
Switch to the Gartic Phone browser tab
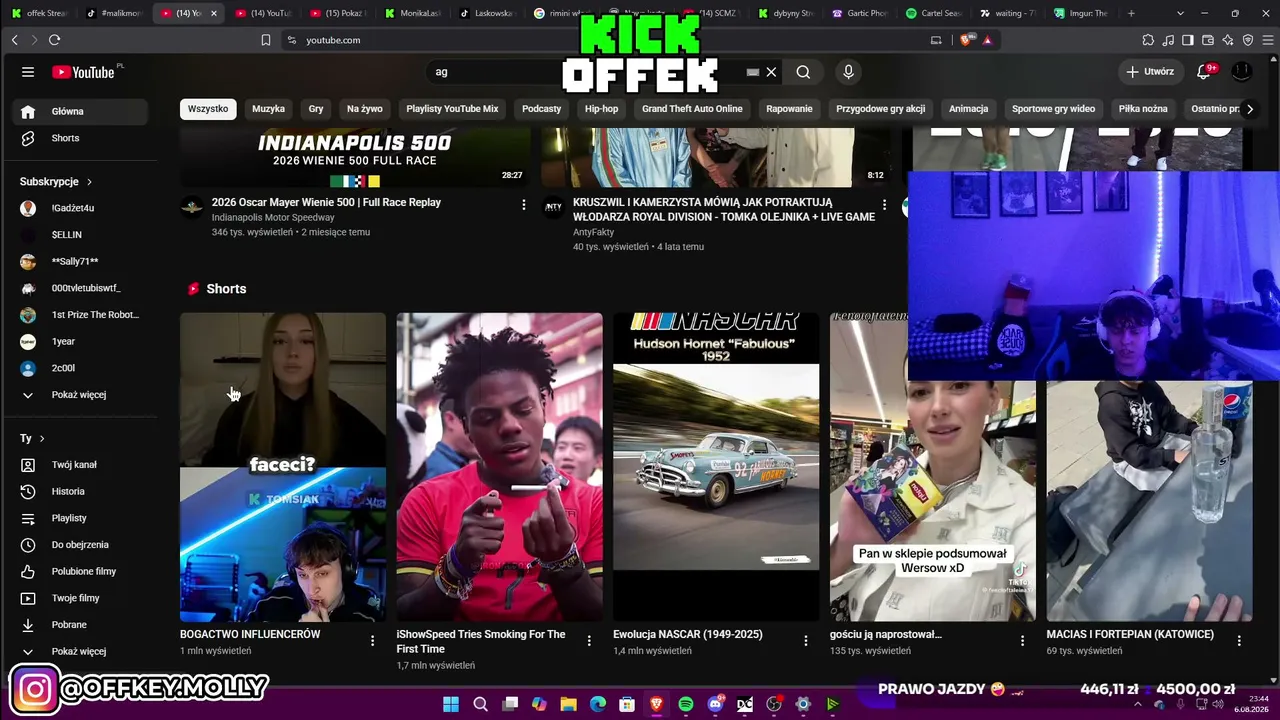coord(860,13)
